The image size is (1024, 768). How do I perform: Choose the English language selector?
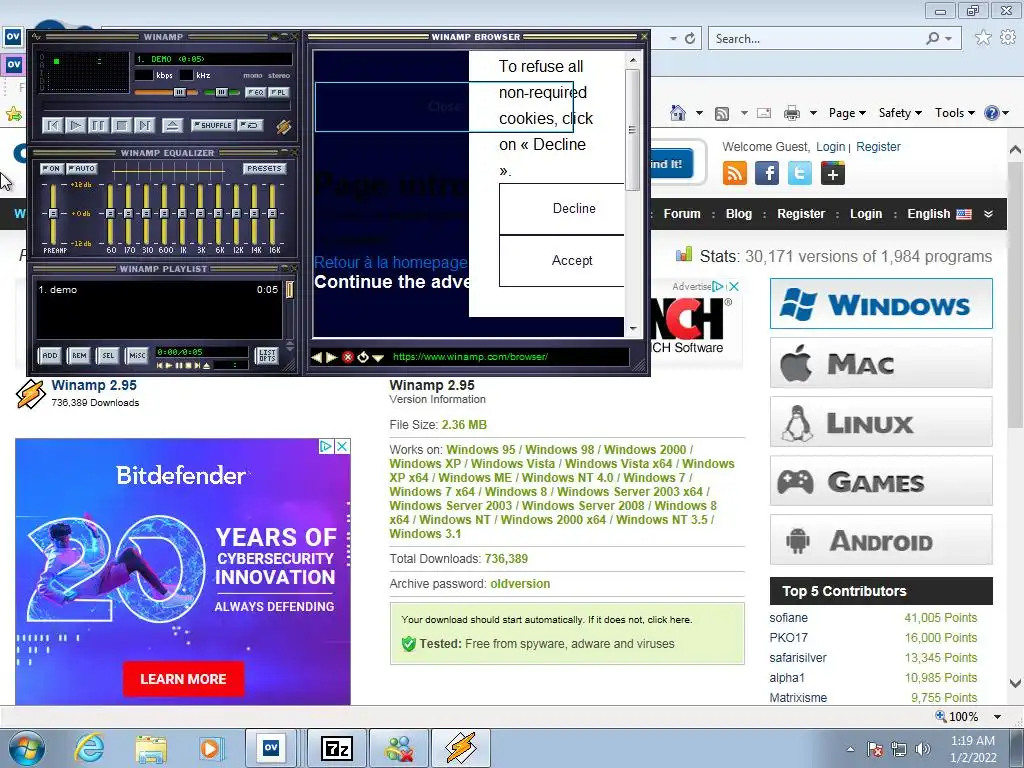pyautogui.click(x=939, y=214)
